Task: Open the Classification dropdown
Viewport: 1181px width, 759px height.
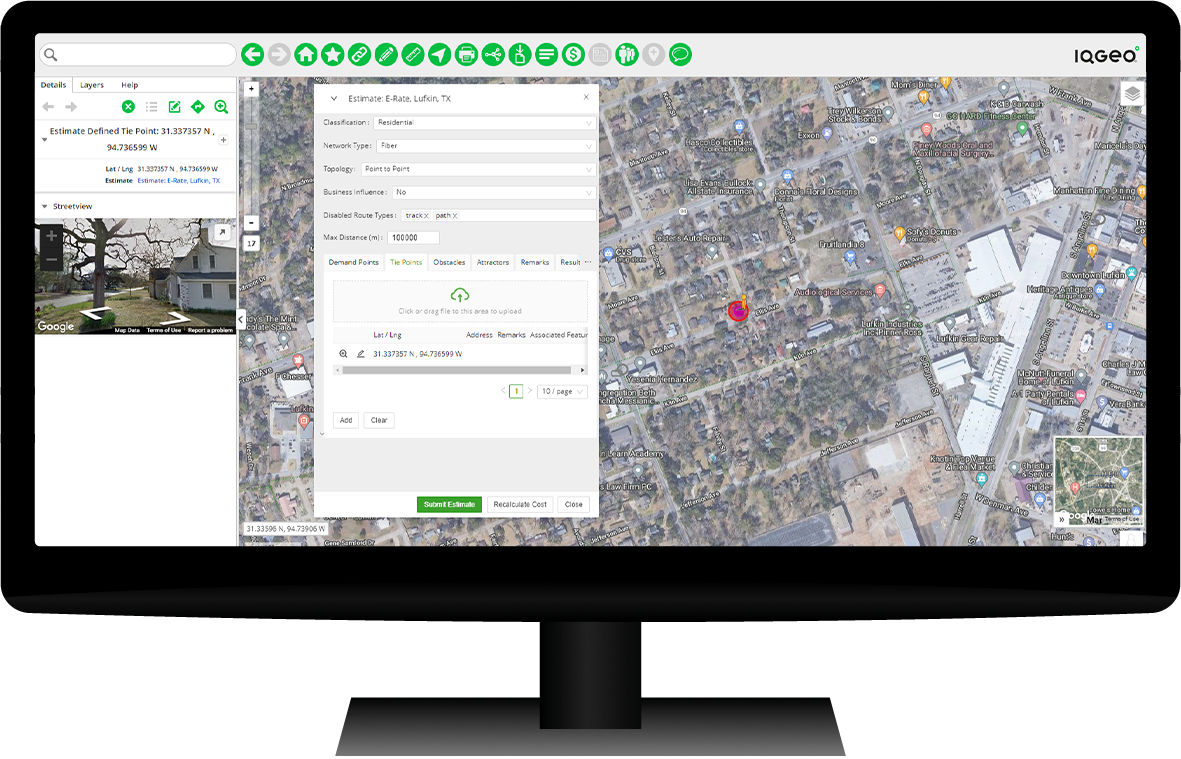Action: point(484,123)
